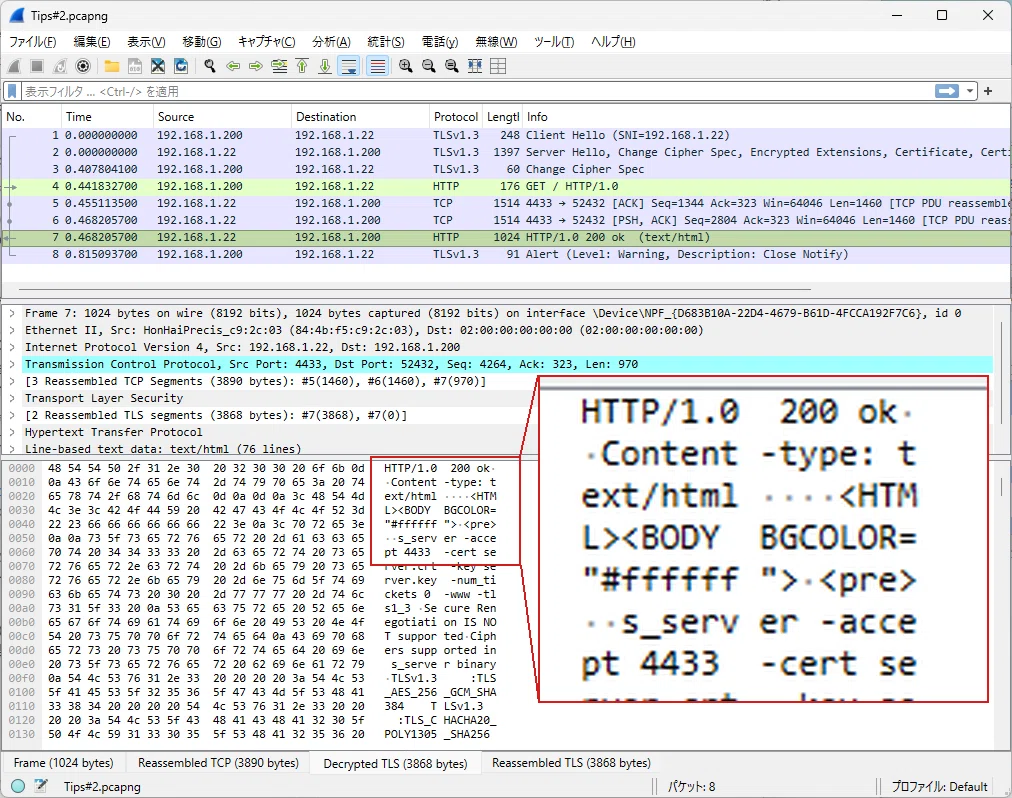
Task: Find a packet with the magnifier icon
Action: point(210,66)
